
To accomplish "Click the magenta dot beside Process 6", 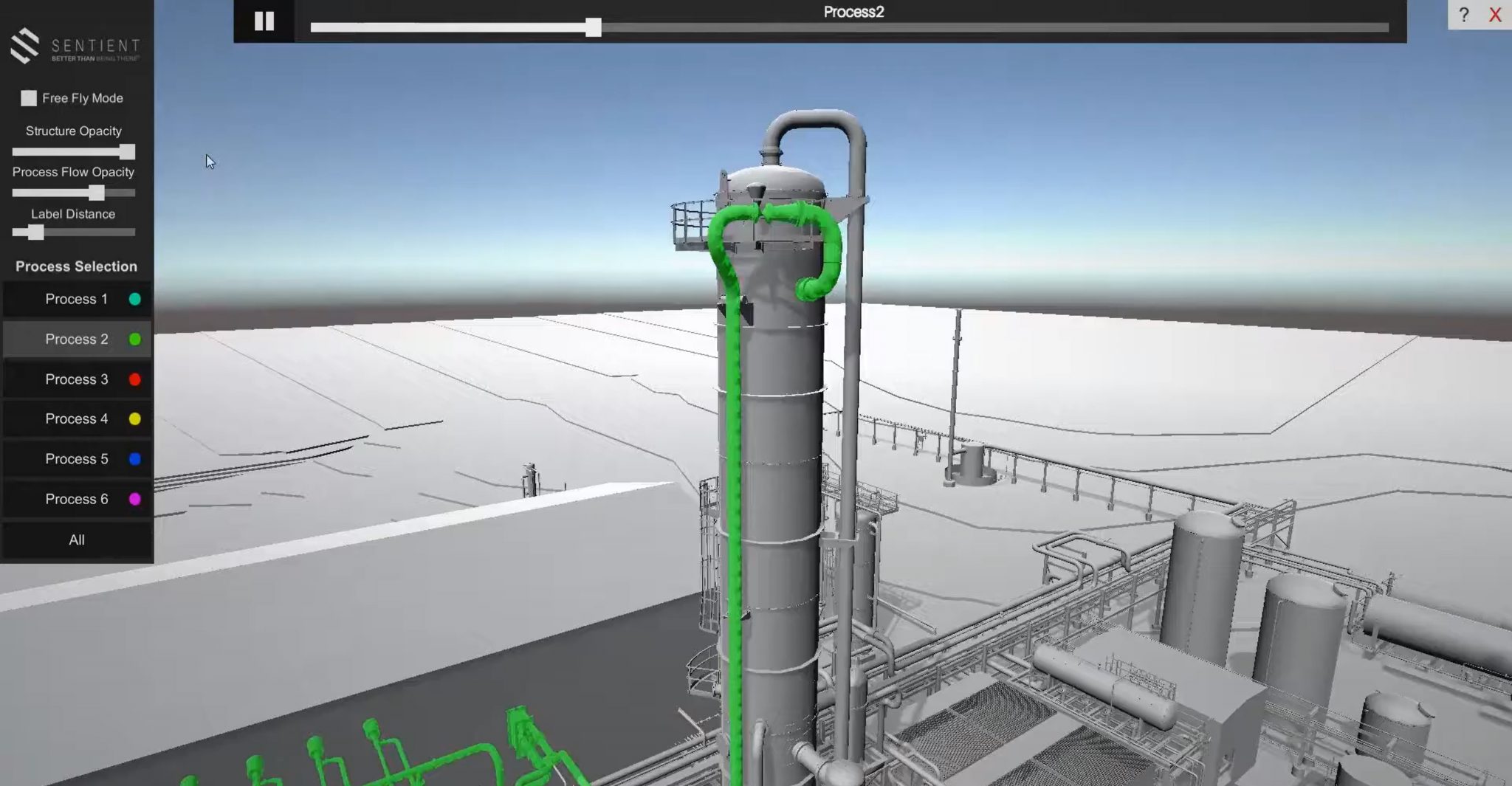I will (134, 499).
